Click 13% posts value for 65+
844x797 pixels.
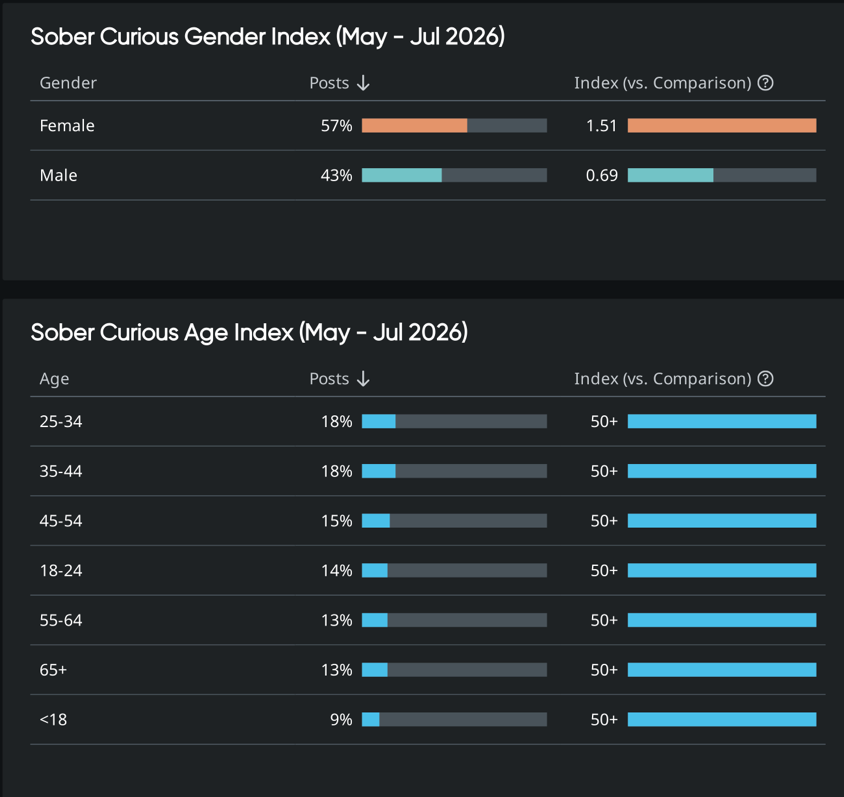(x=336, y=670)
